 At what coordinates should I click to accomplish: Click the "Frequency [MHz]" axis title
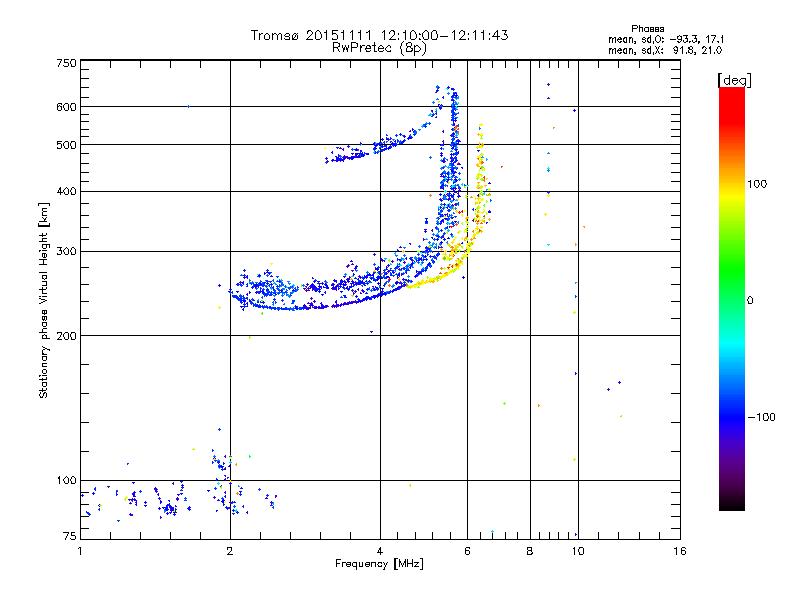point(379,564)
